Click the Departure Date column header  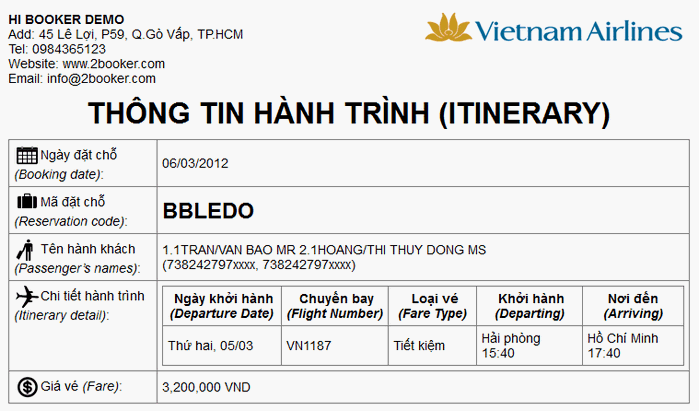point(222,306)
